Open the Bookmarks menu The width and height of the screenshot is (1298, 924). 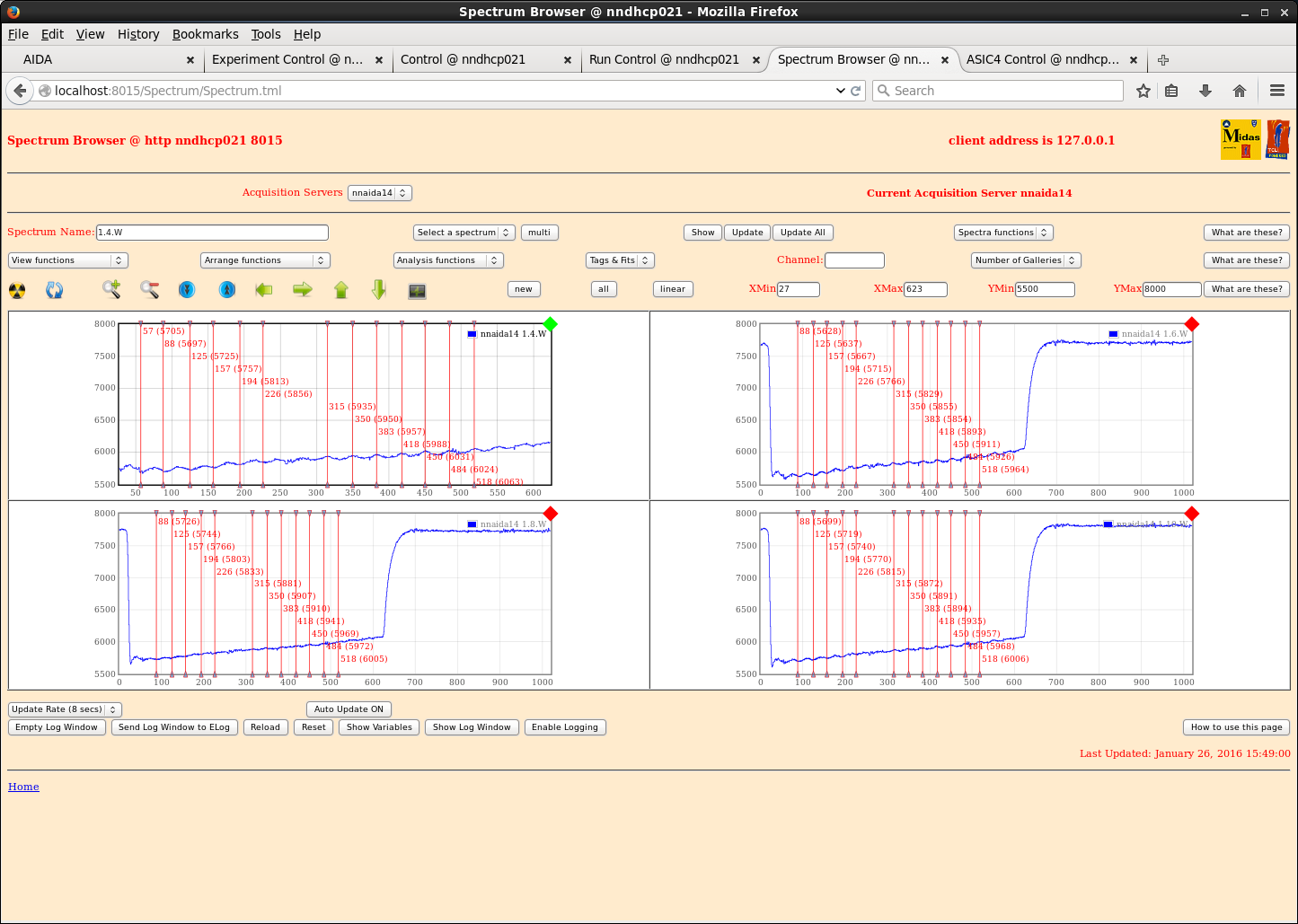206,34
